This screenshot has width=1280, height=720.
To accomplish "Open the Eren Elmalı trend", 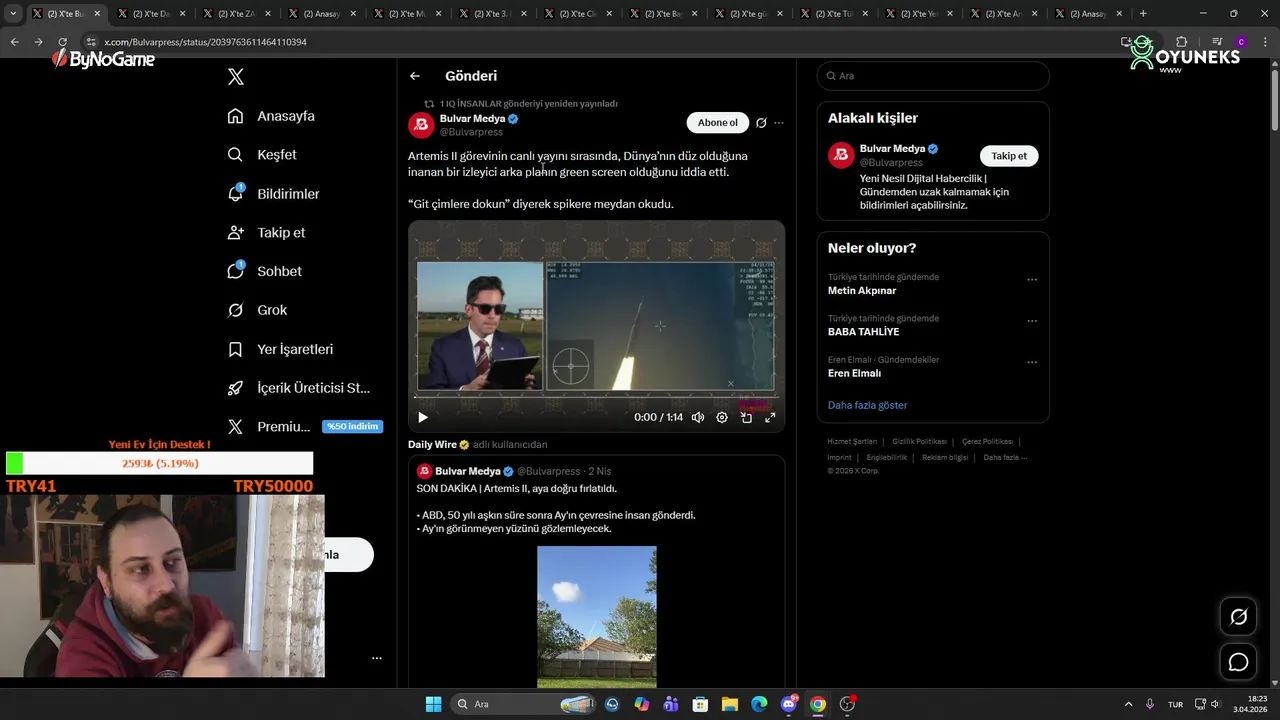I will (x=854, y=373).
